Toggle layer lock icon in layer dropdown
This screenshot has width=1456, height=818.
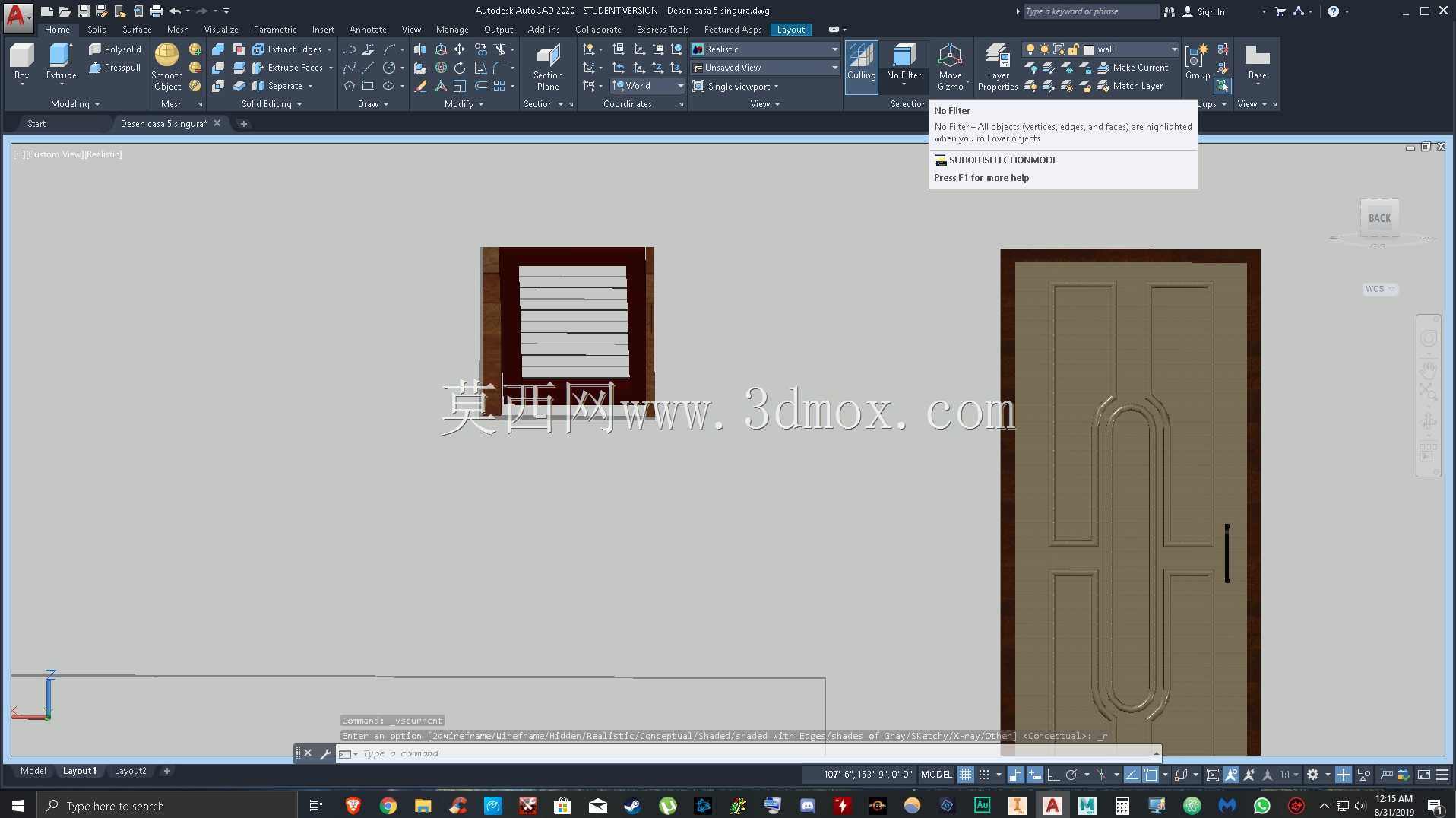click(x=1073, y=49)
